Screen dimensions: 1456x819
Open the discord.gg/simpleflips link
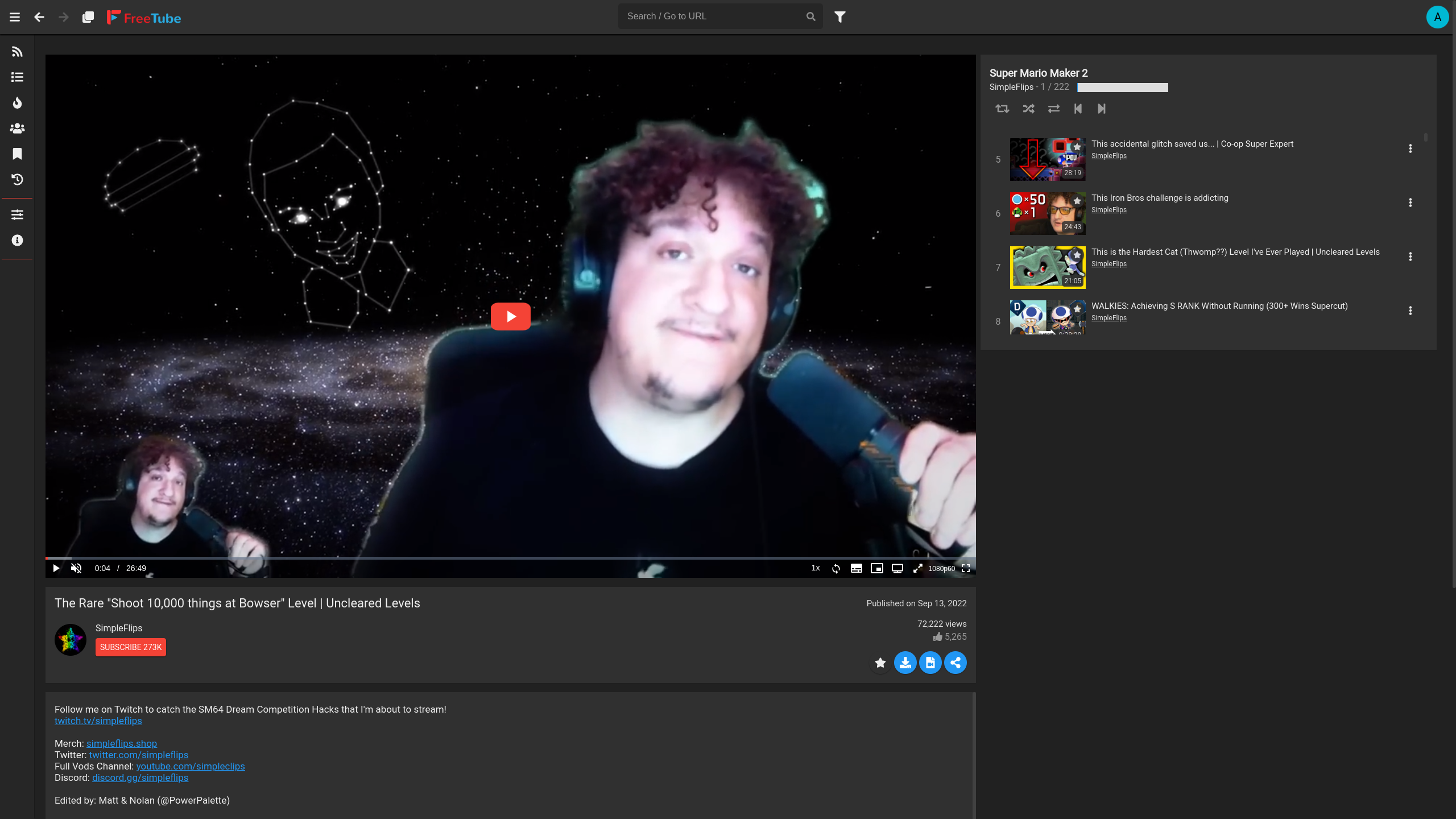[140, 777]
